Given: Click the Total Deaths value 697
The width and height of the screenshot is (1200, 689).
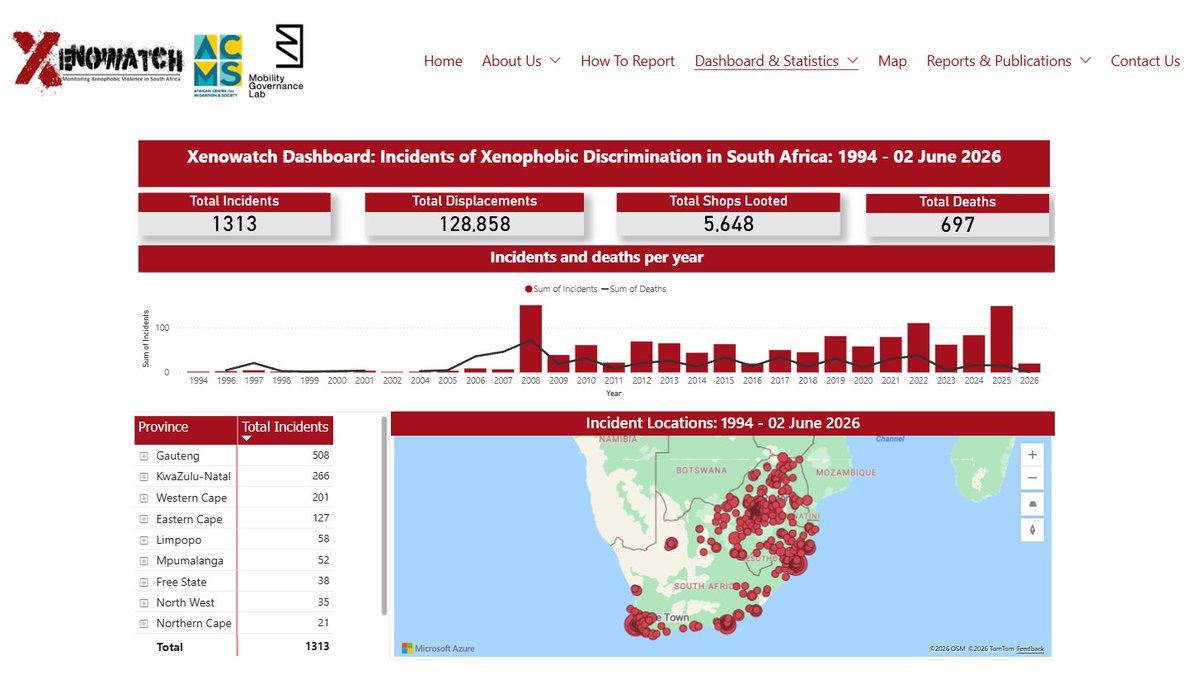Looking at the screenshot, I should 957,225.
